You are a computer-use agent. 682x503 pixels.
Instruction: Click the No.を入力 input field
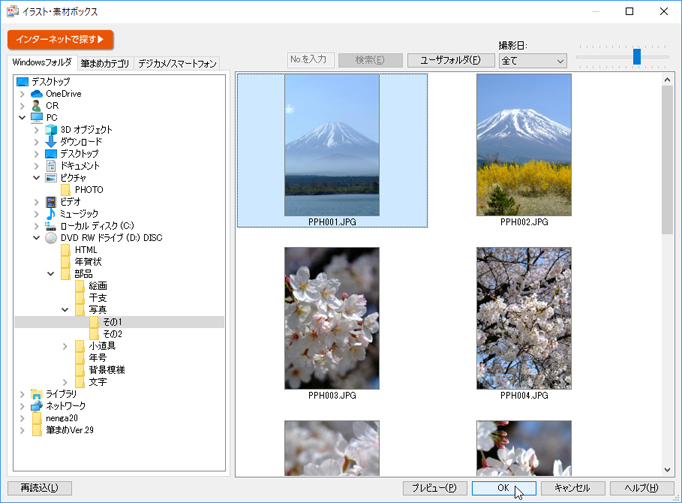[310, 60]
